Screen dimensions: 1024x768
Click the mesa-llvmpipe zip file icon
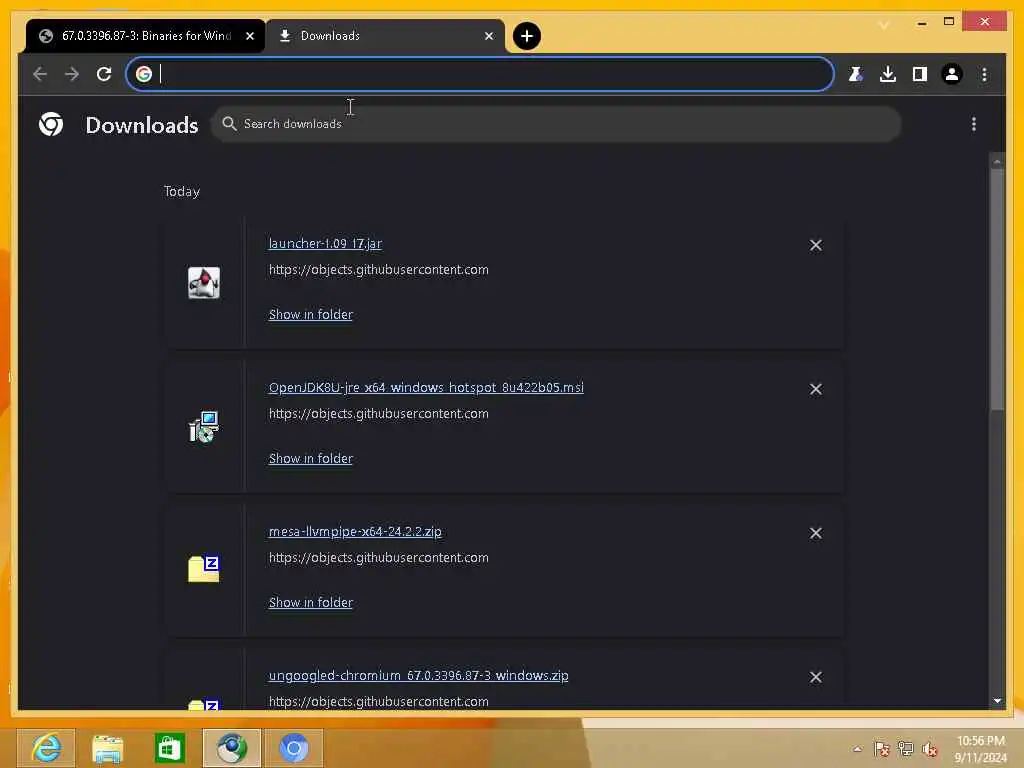pos(204,569)
